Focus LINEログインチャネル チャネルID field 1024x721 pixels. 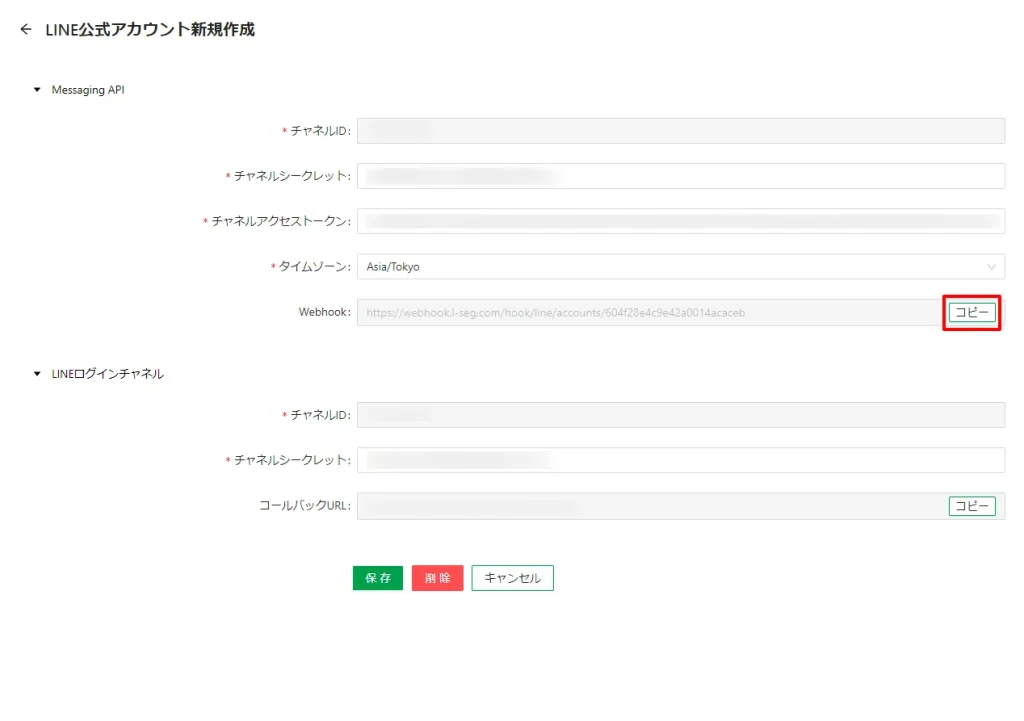tap(680, 415)
